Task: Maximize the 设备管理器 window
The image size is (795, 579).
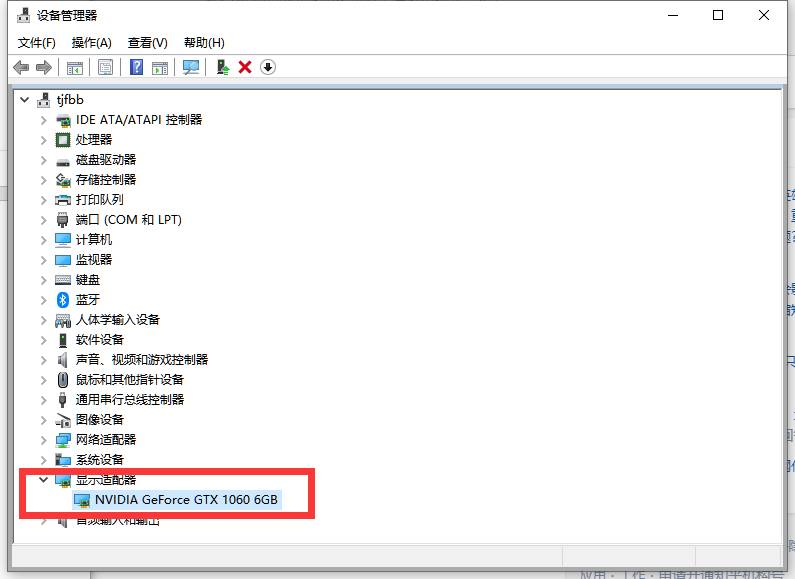Action: point(718,15)
